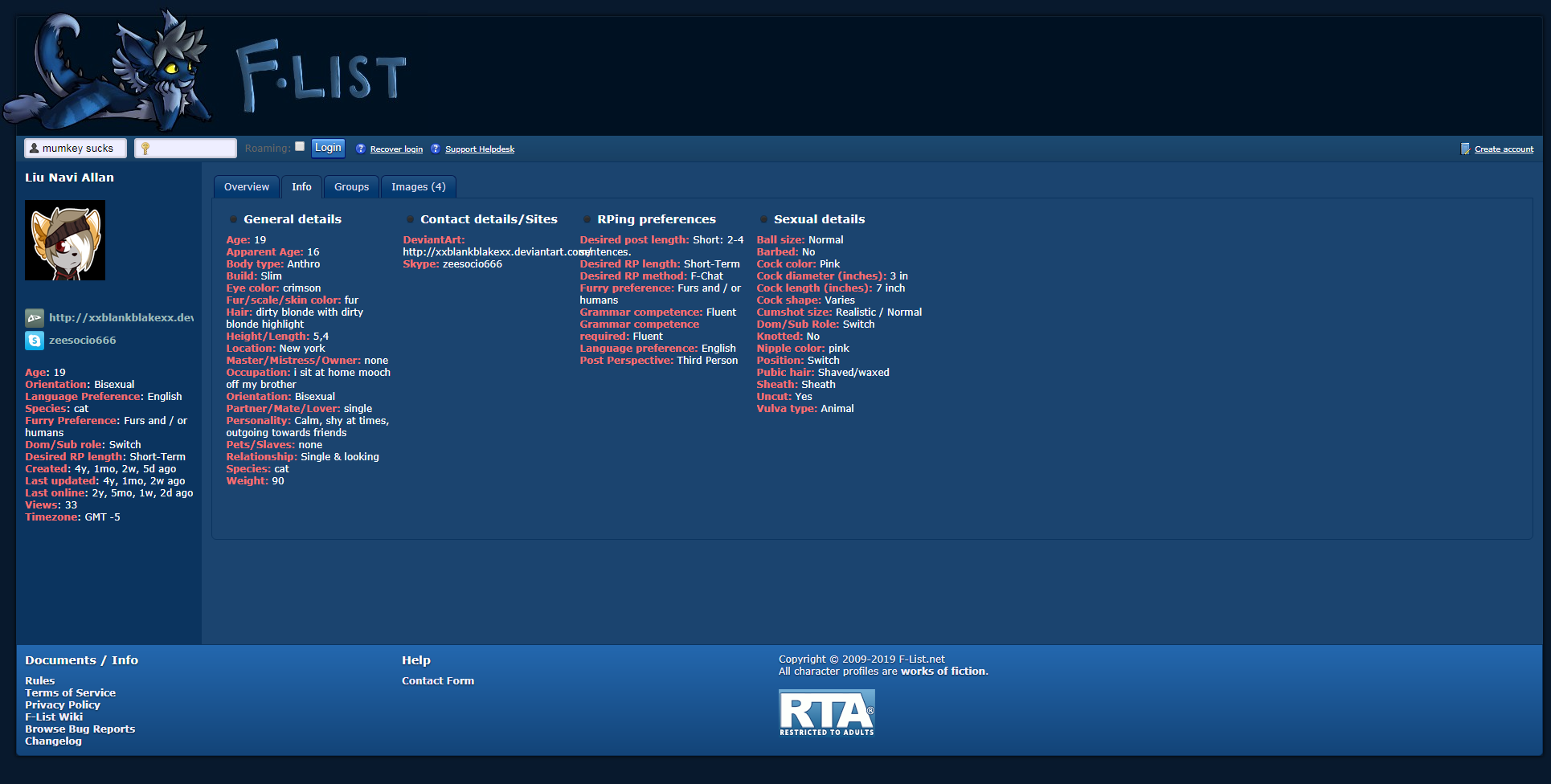Open the Recover login link
1551x784 pixels.
click(396, 149)
